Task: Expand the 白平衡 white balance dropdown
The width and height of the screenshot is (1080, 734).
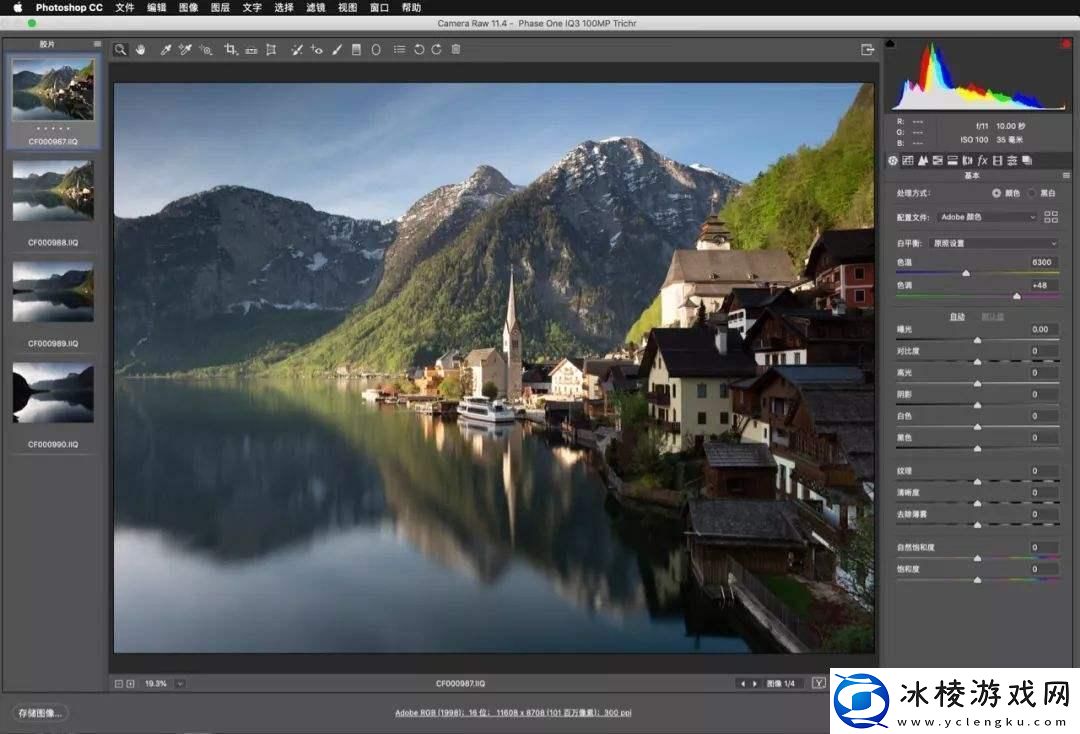Action: [x=993, y=243]
